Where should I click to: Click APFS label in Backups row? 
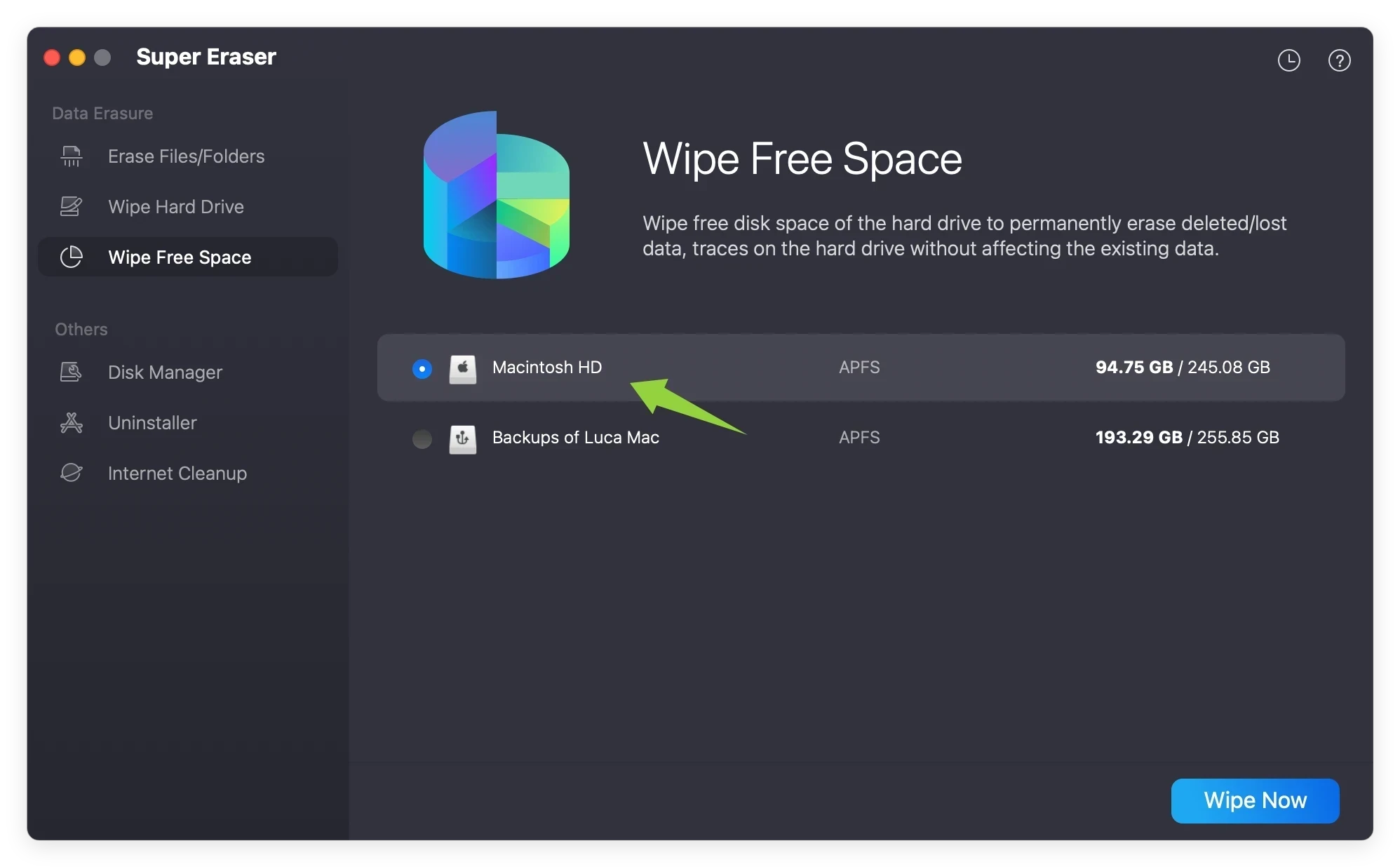[x=859, y=437]
